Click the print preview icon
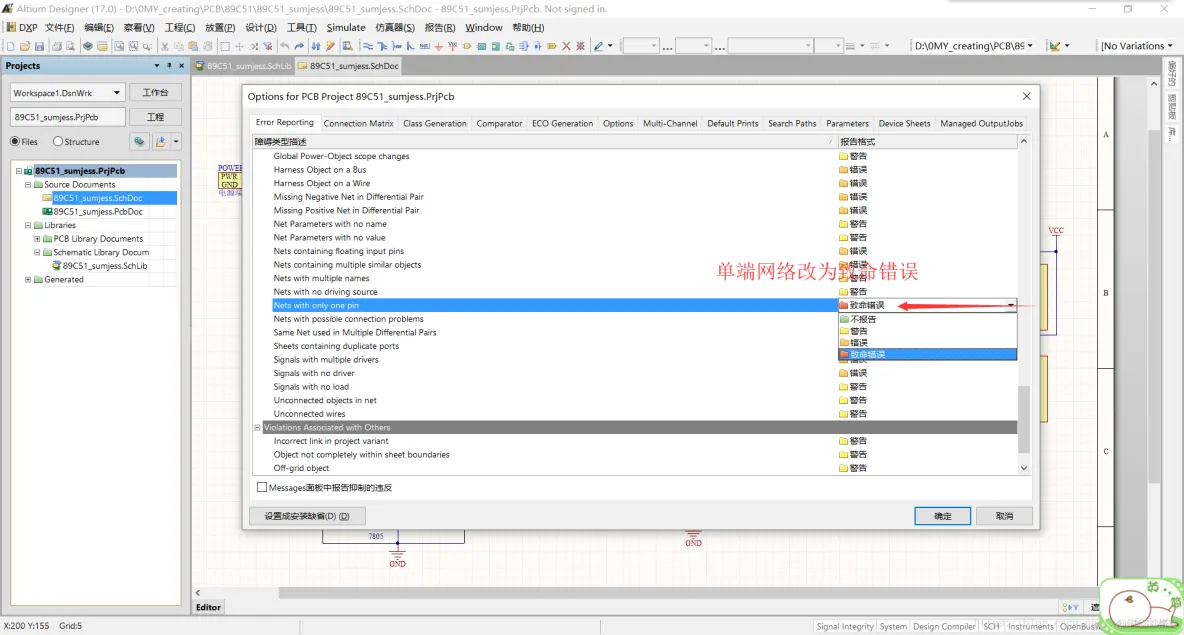Image resolution: width=1184 pixels, height=635 pixels. pos(70,46)
